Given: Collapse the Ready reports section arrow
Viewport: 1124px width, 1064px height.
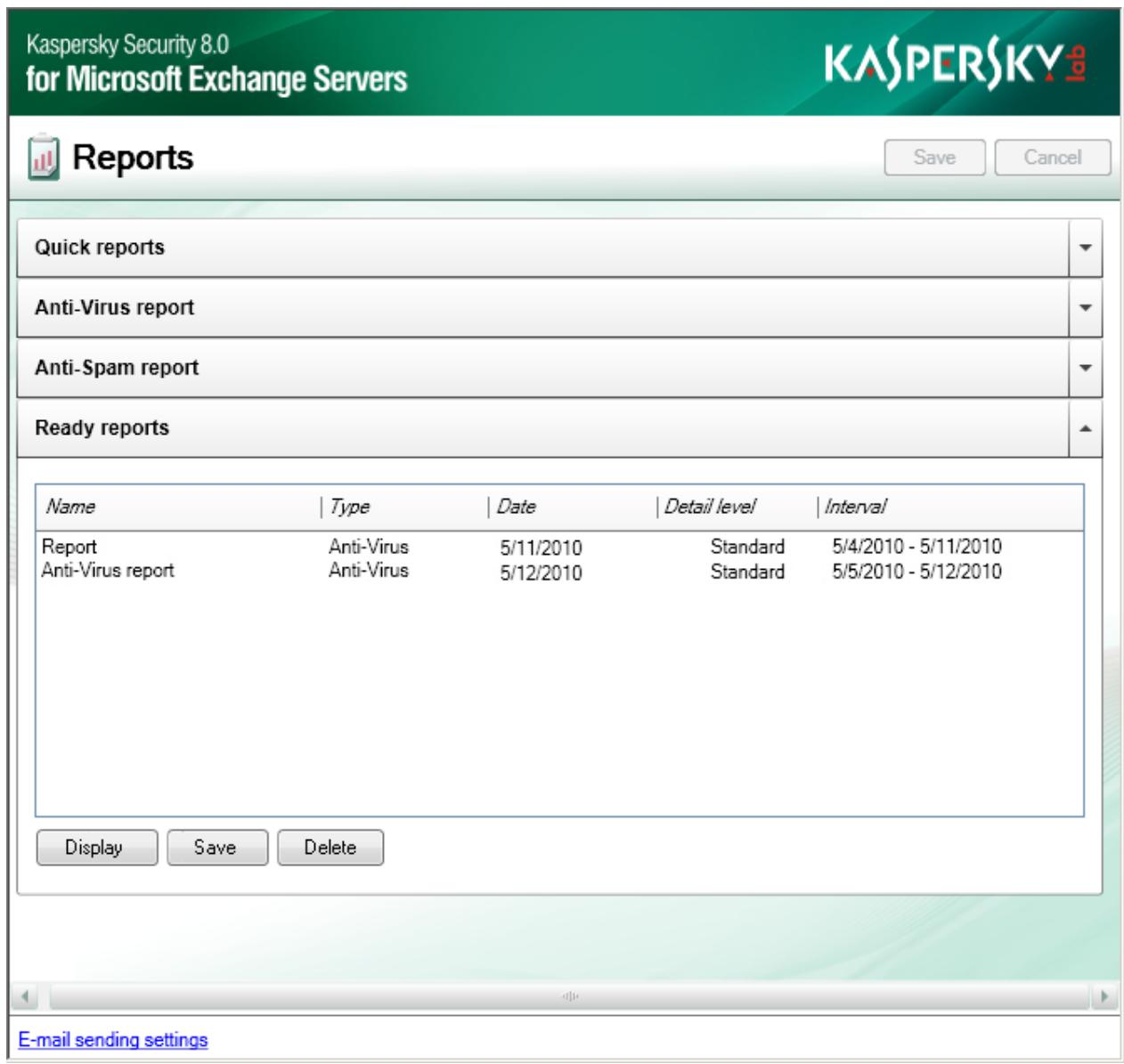Looking at the screenshot, I should pos(1085,428).
